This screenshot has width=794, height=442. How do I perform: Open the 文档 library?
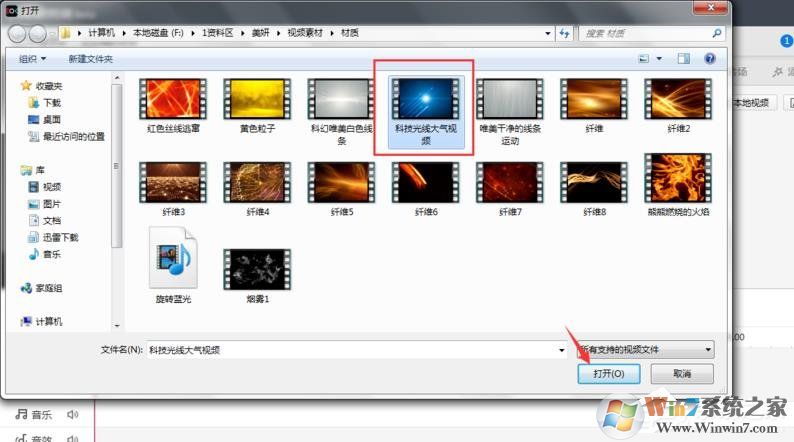click(x=45, y=221)
